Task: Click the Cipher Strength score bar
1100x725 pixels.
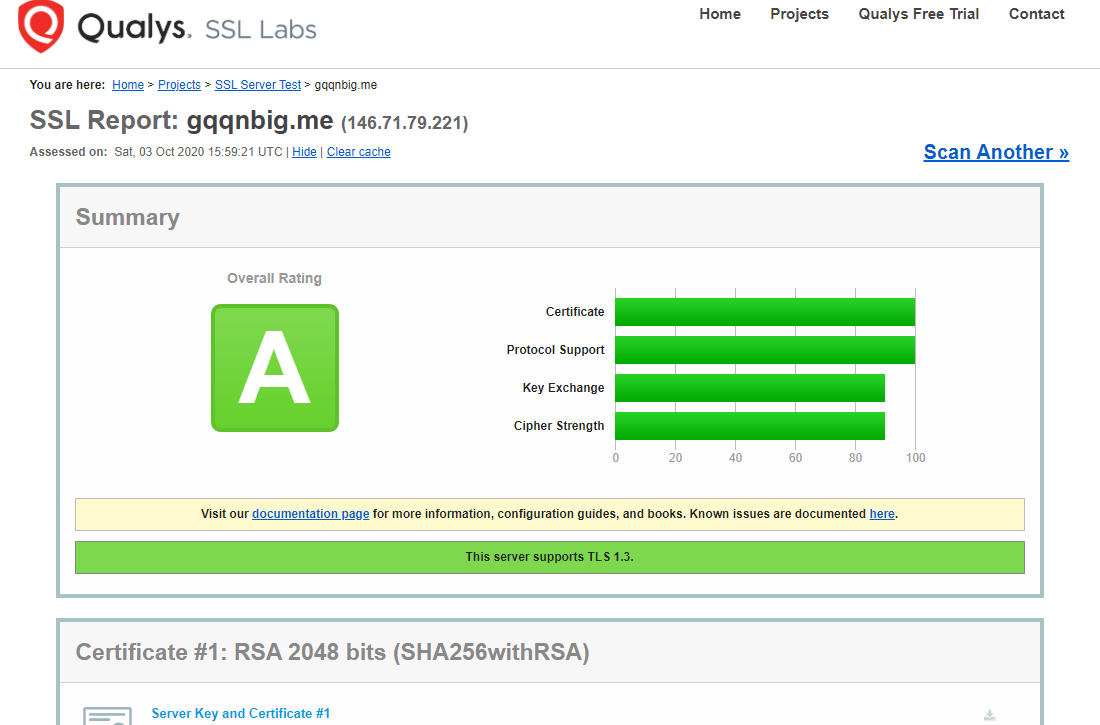Action: (x=750, y=425)
